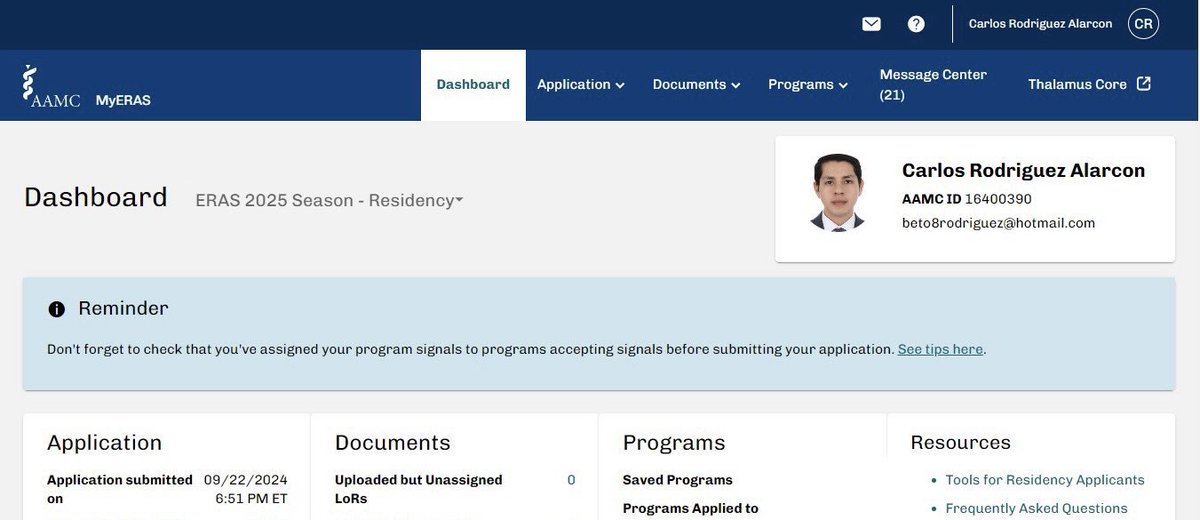Open the See tips here link
1200x520 pixels.
940,349
